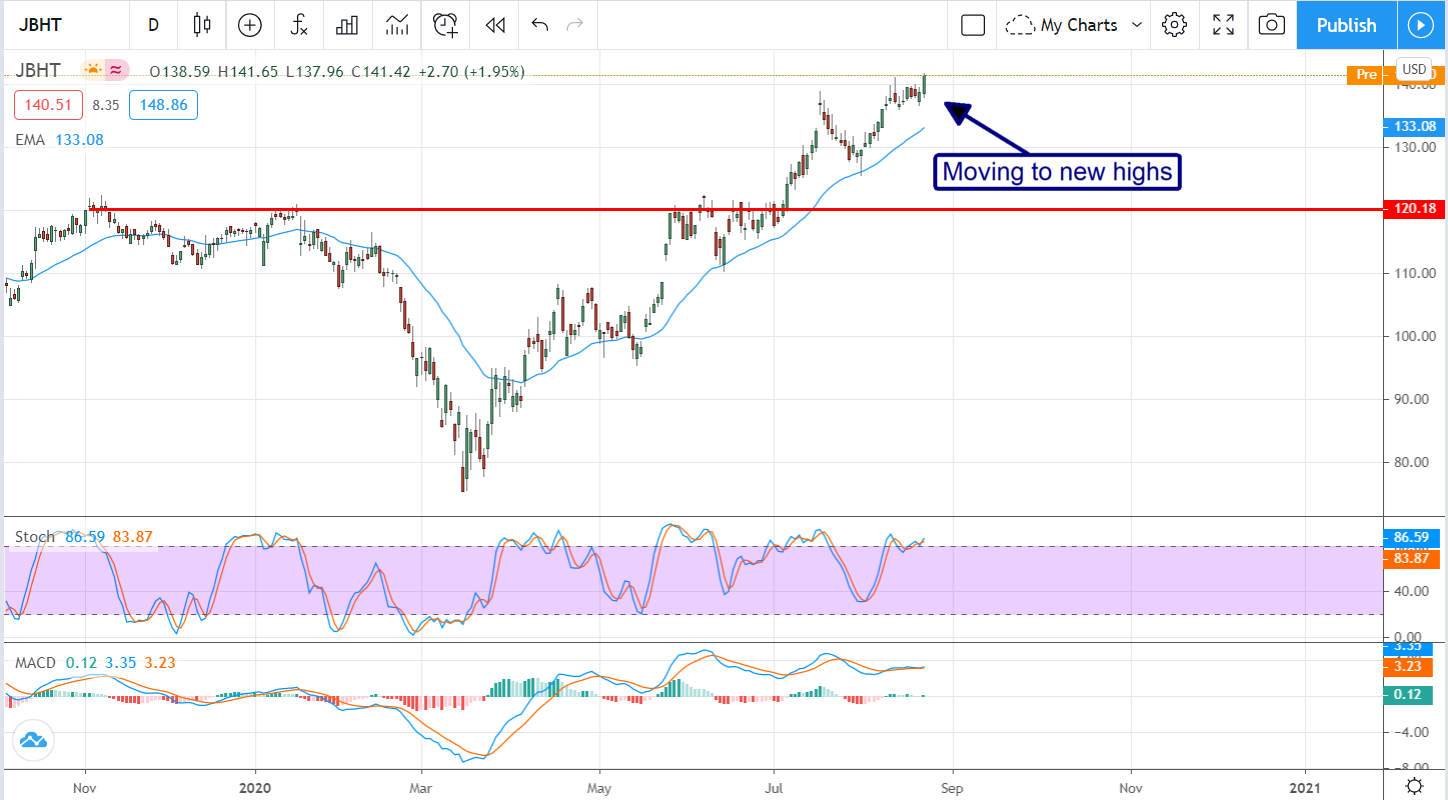Viewport: 1448px width, 800px height.
Task: Click the play button next to Publish
Action: click(x=1421, y=25)
